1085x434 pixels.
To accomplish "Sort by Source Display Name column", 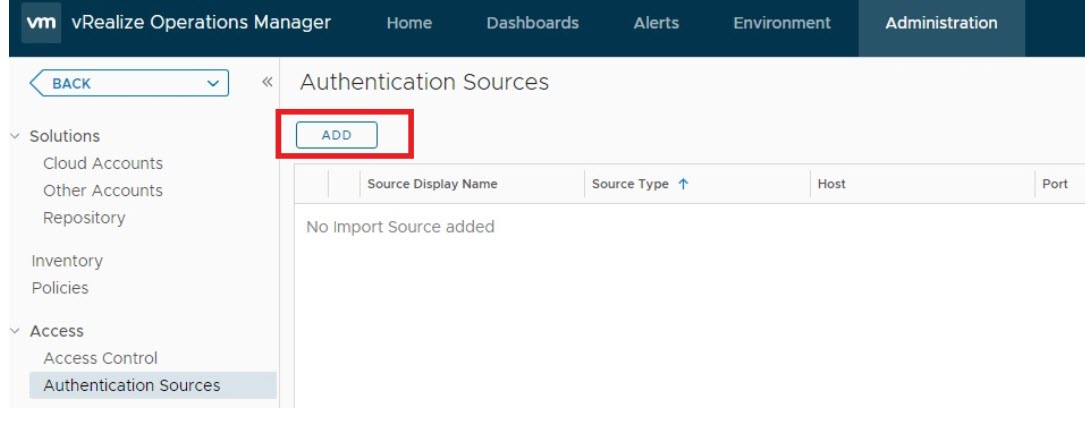I will 432,184.
